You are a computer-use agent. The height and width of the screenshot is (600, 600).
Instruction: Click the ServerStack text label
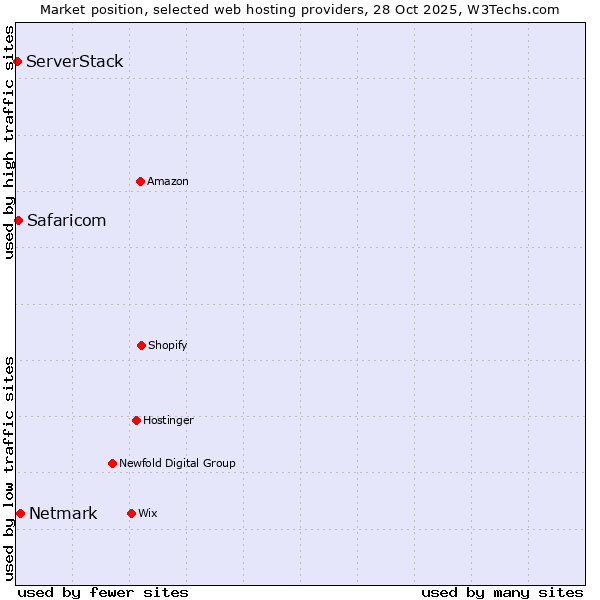(x=75, y=61)
